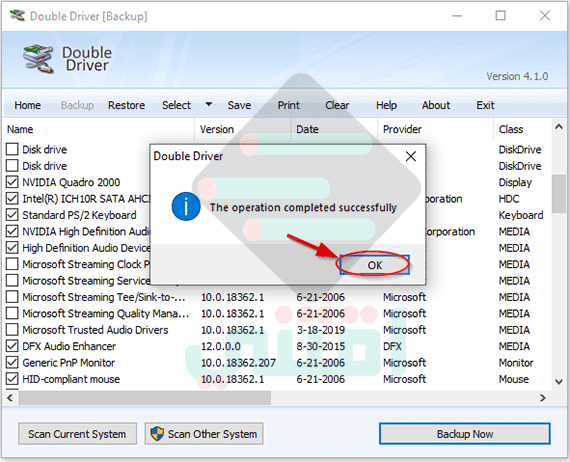The image size is (570, 462).
Task: Click the vertical scrollbar up arrow
Action: pyautogui.click(x=559, y=127)
